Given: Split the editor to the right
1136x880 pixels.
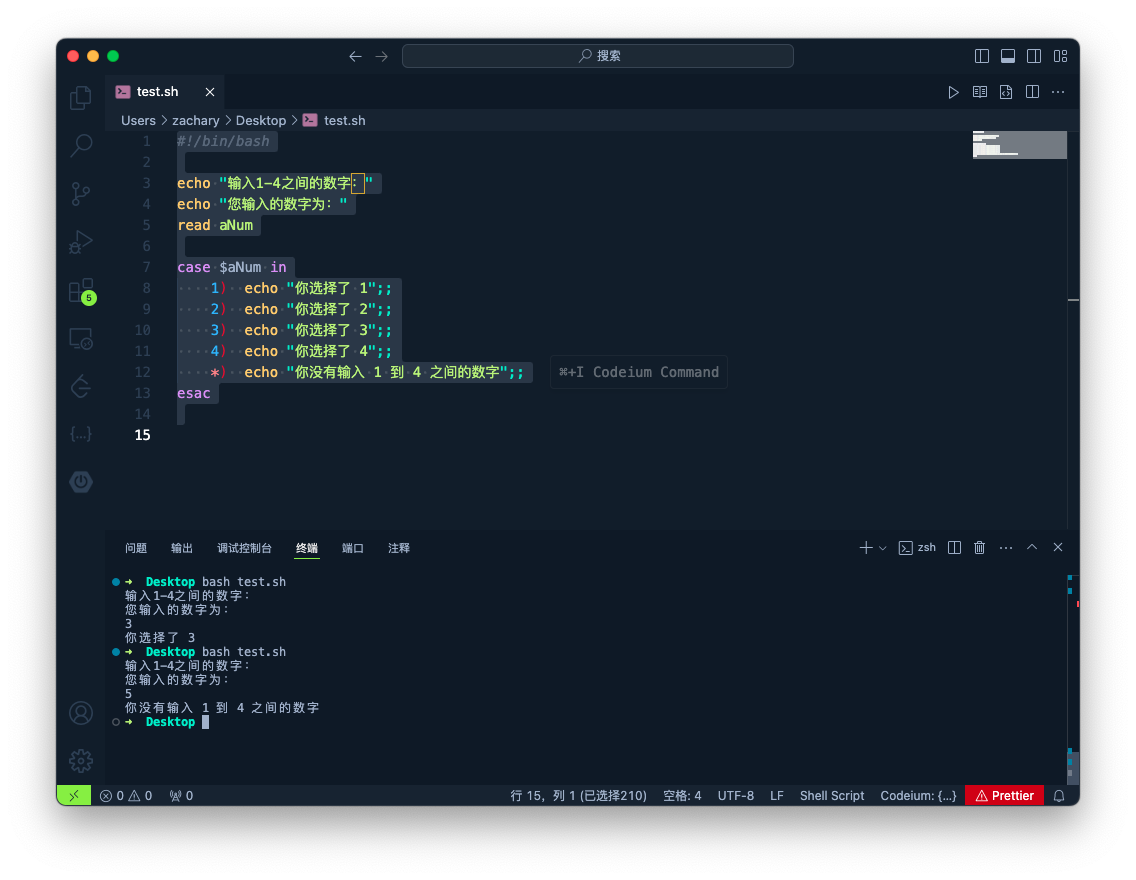Looking at the screenshot, I should [x=1032, y=92].
